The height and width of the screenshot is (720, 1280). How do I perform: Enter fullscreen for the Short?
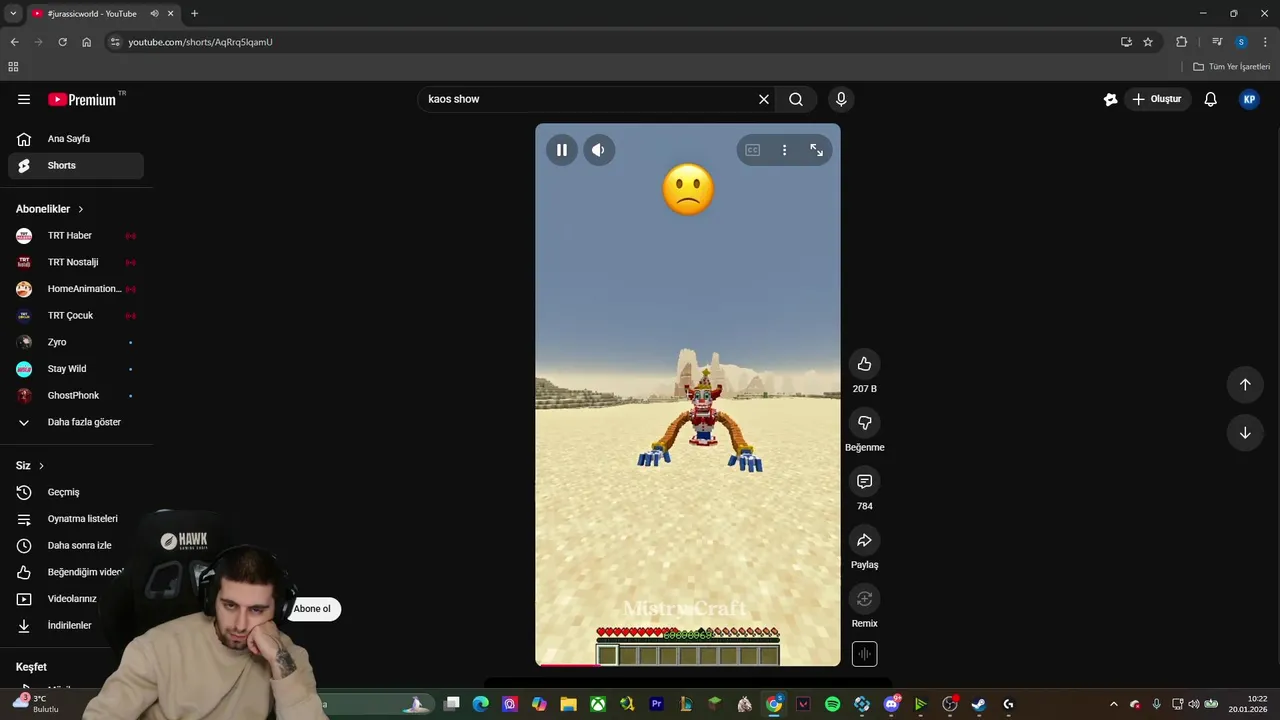pyautogui.click(x=816, y=150)
